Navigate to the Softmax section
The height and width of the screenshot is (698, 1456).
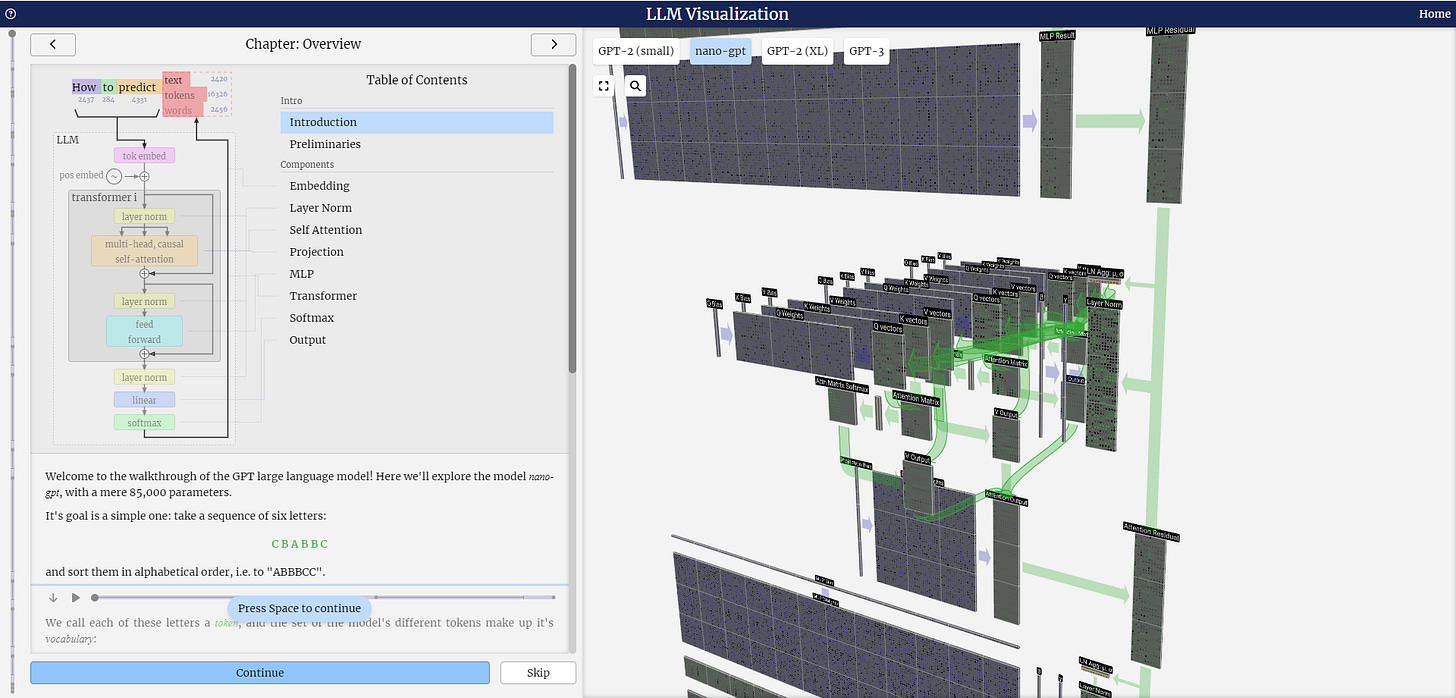(312, 318)
